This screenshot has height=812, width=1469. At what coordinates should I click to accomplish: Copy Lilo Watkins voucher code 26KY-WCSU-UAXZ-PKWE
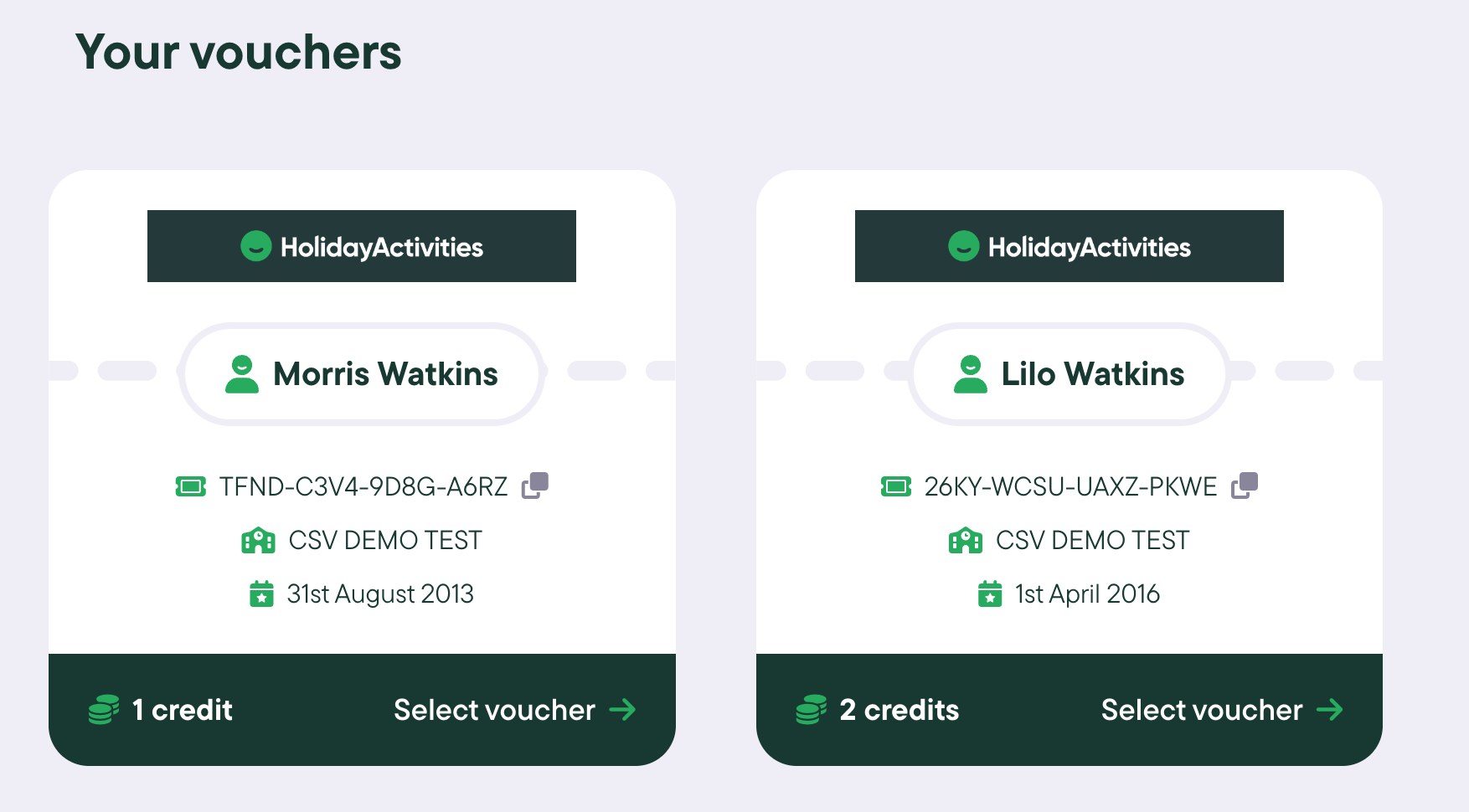coord(1245,486)
